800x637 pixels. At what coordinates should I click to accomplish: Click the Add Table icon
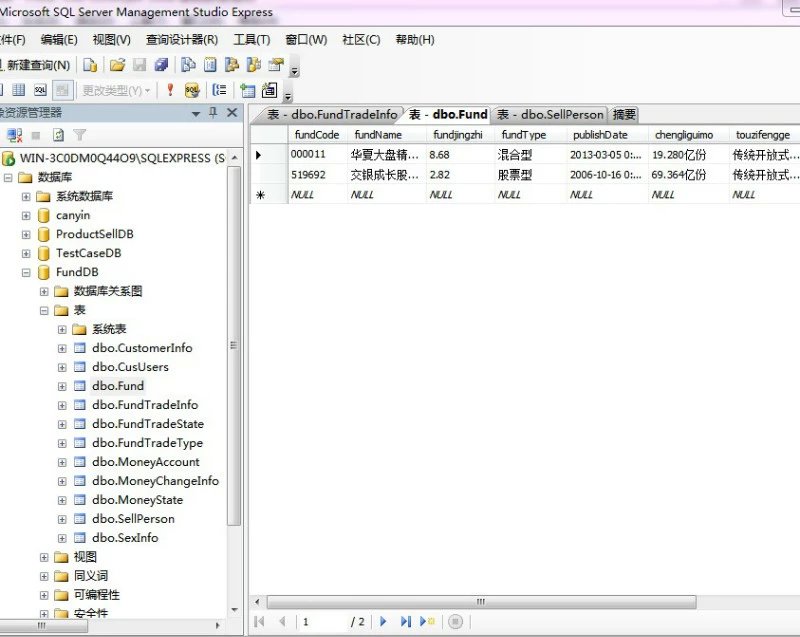point(247,91)
